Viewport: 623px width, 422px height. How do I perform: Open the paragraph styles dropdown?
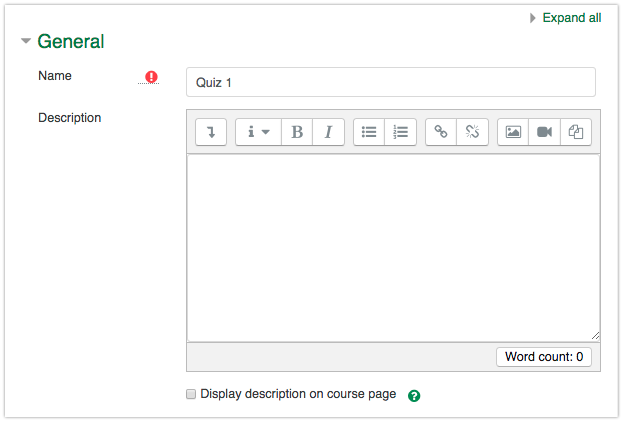point(258,132)
